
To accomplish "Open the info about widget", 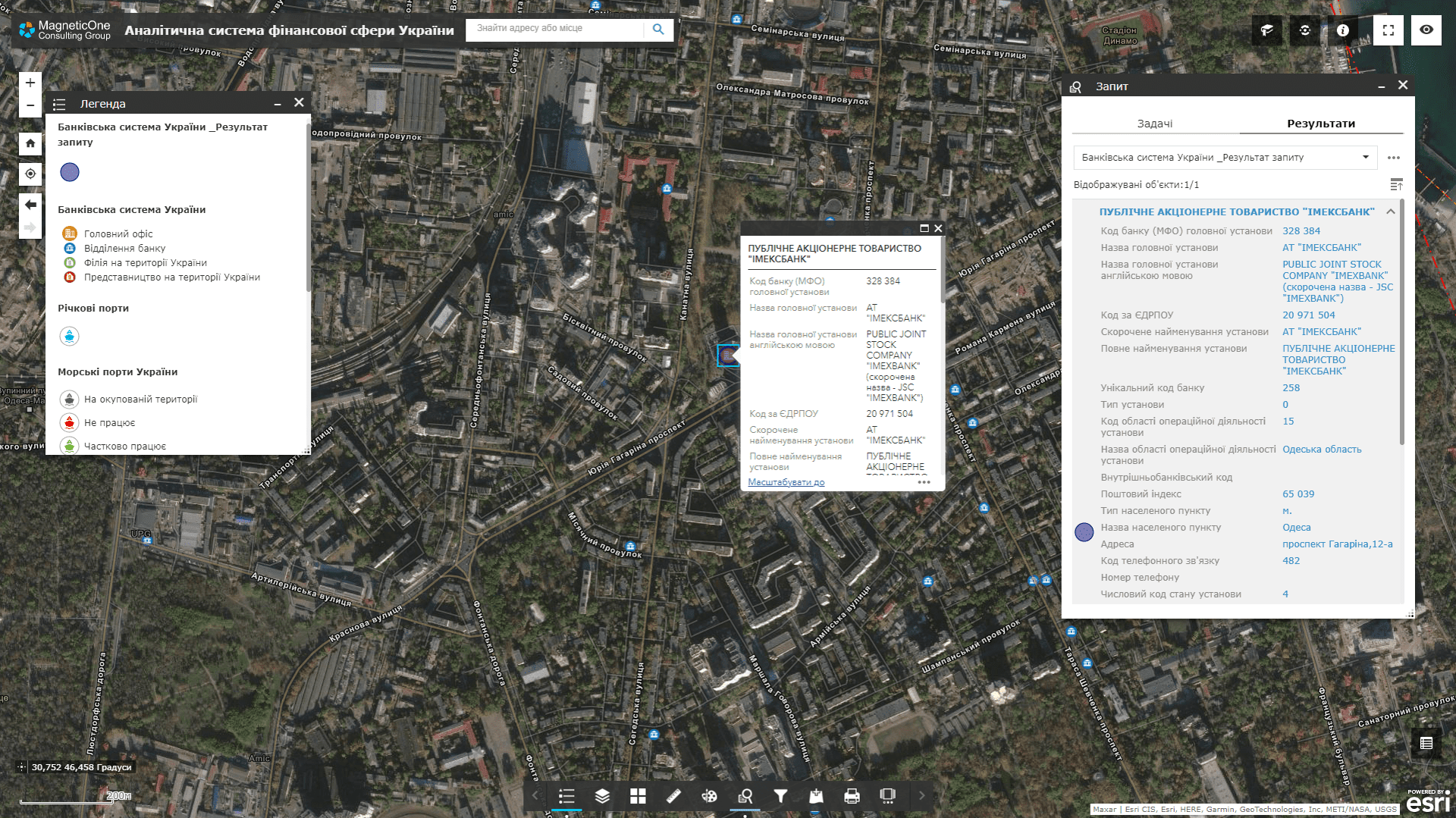I will click(1343, 30).
